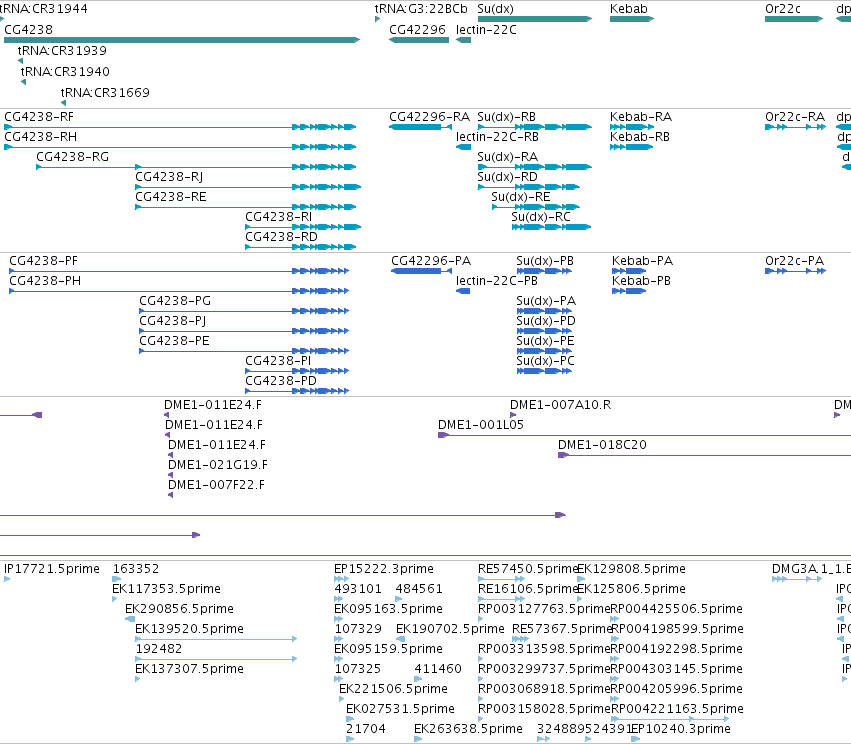
Task: Select the CG4238-PF protein label
Action: [43, 261]
